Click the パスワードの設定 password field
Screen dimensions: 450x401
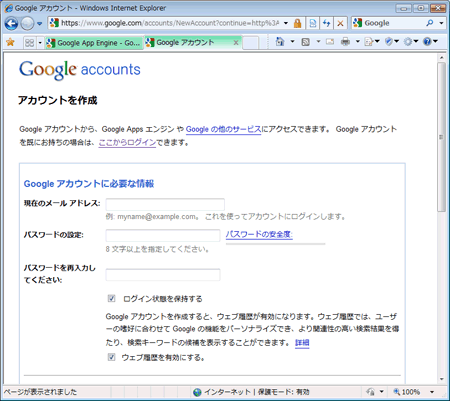(163, 235)
